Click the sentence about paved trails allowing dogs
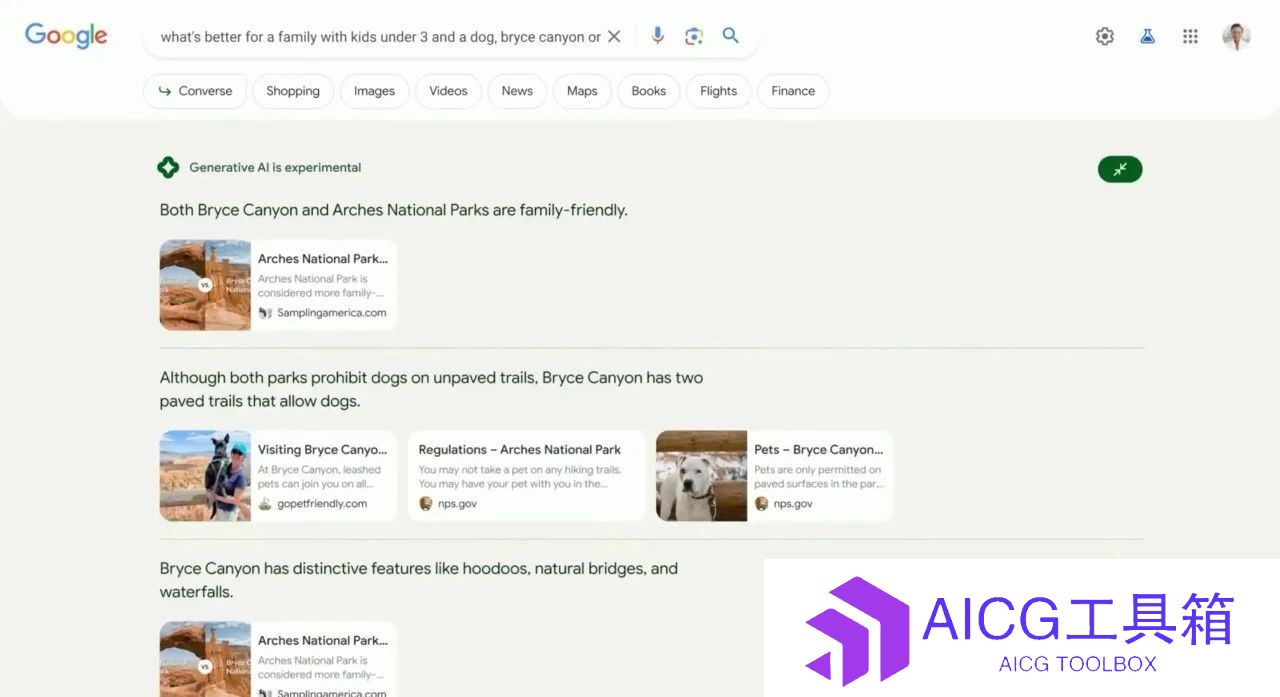 coord(431,390)
